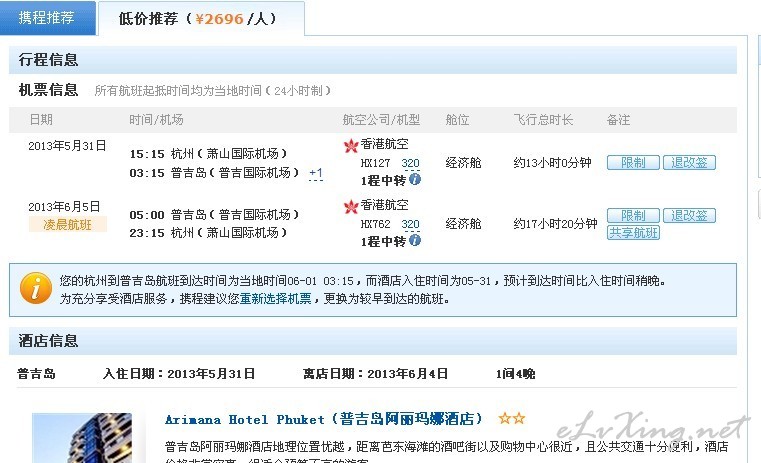
Task: Click 退改签 button for the June 5 flight
Action: coord(689,215)
